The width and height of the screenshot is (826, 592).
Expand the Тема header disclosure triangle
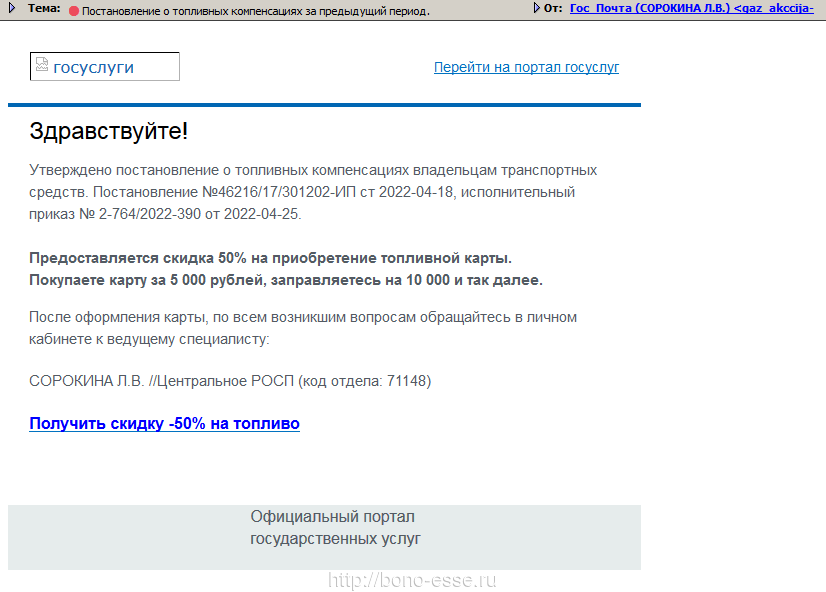(x=12, y=8)
